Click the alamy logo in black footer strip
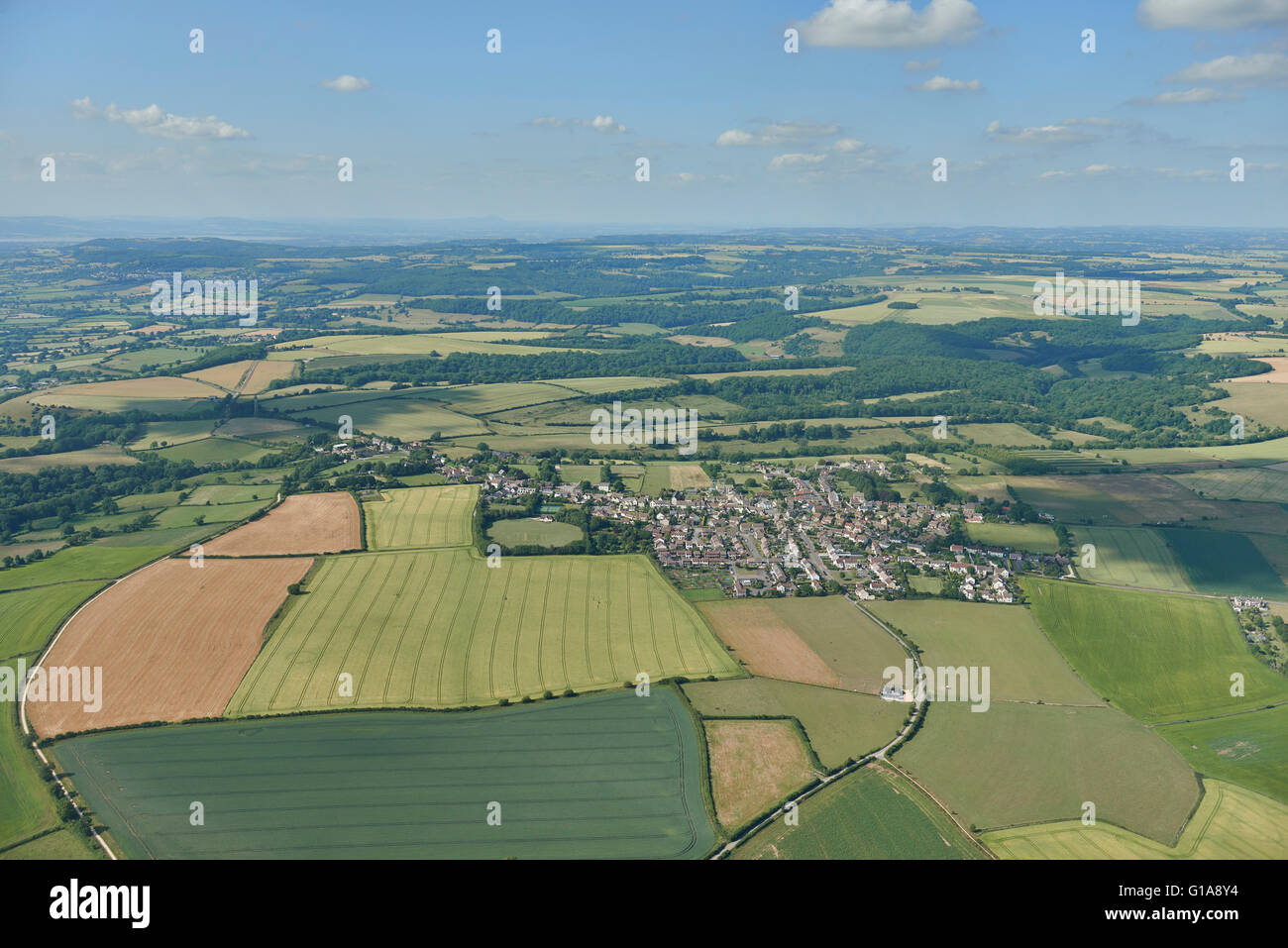The height and width of the screenshot is (948, 1288). [x=100, y=903]
